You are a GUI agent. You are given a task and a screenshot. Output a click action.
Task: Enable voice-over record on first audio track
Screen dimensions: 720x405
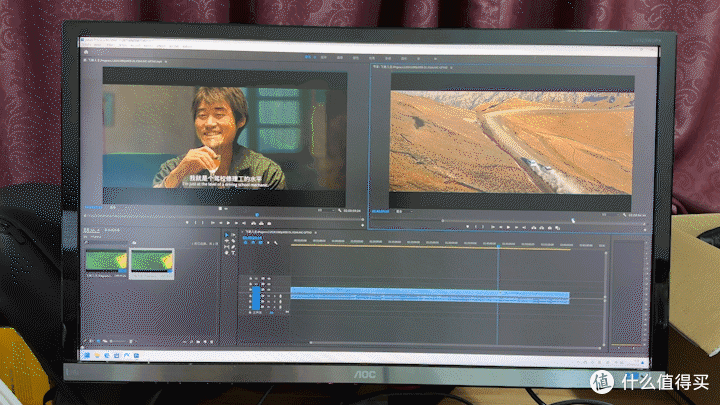coord(281,296)
